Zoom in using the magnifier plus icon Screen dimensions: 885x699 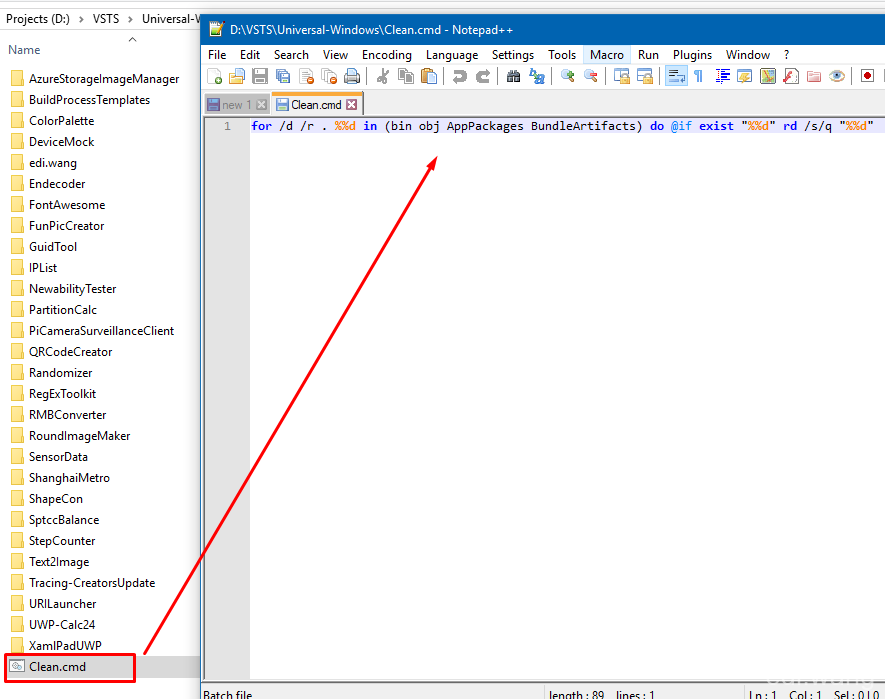pyautogui.click(x=567, y=76)
